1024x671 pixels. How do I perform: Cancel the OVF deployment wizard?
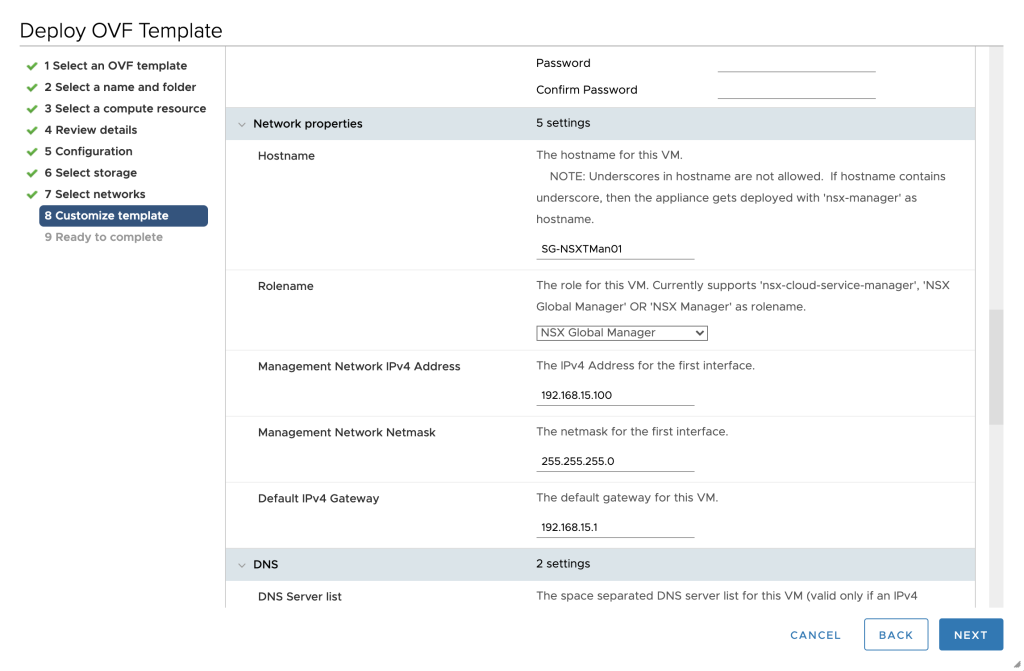pyautogui.click(x=816, y=635)
